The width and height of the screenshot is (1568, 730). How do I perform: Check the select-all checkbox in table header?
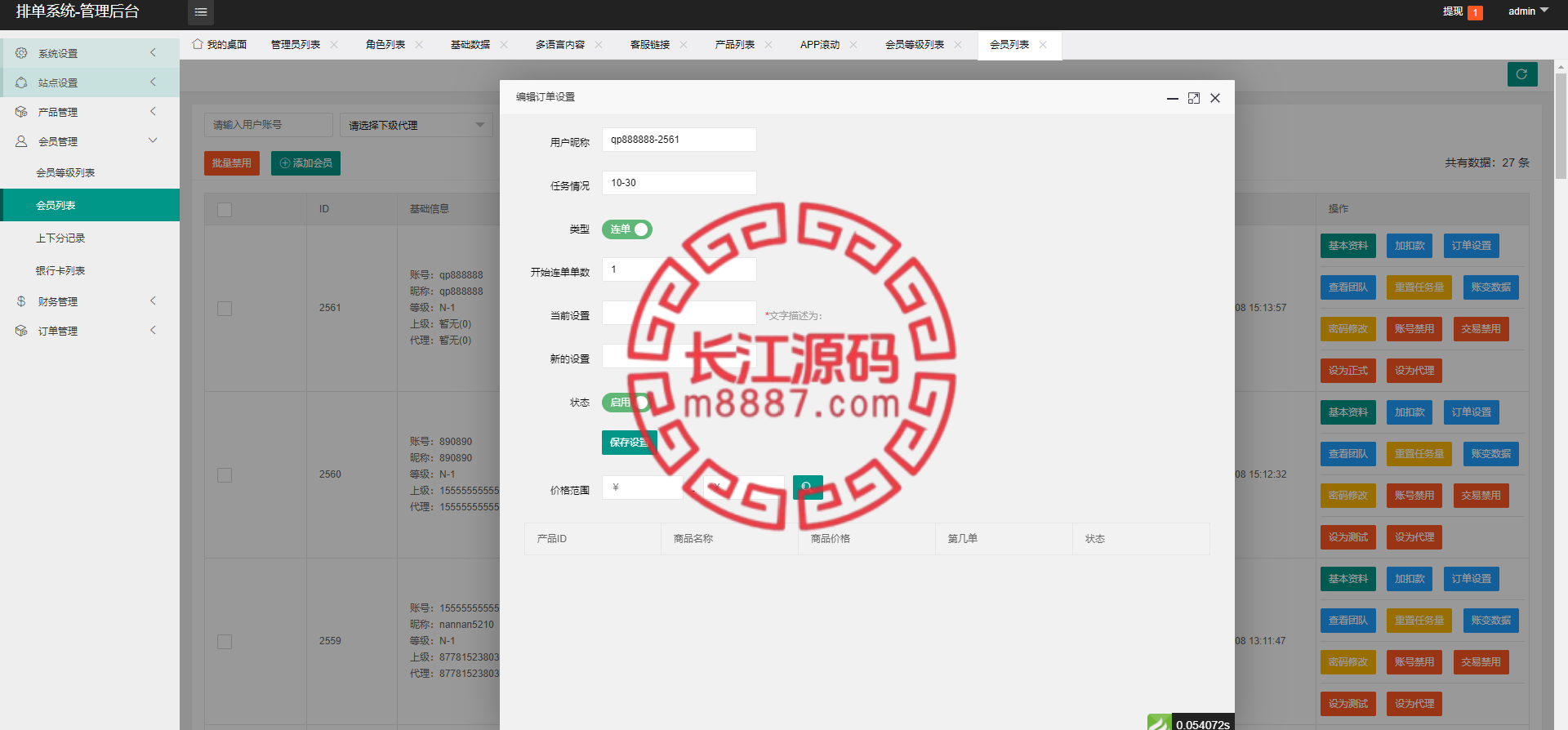click(x=225, y=210)
